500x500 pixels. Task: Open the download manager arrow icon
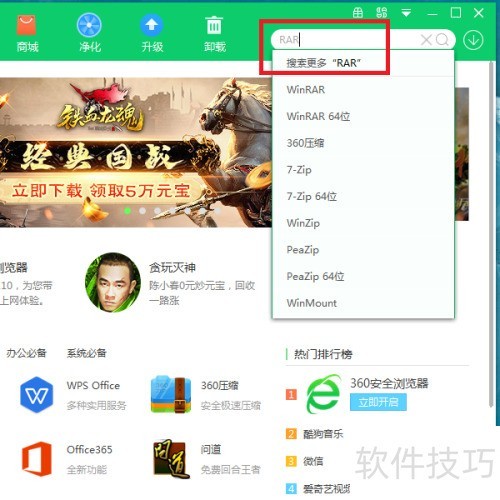click(473, 40)
